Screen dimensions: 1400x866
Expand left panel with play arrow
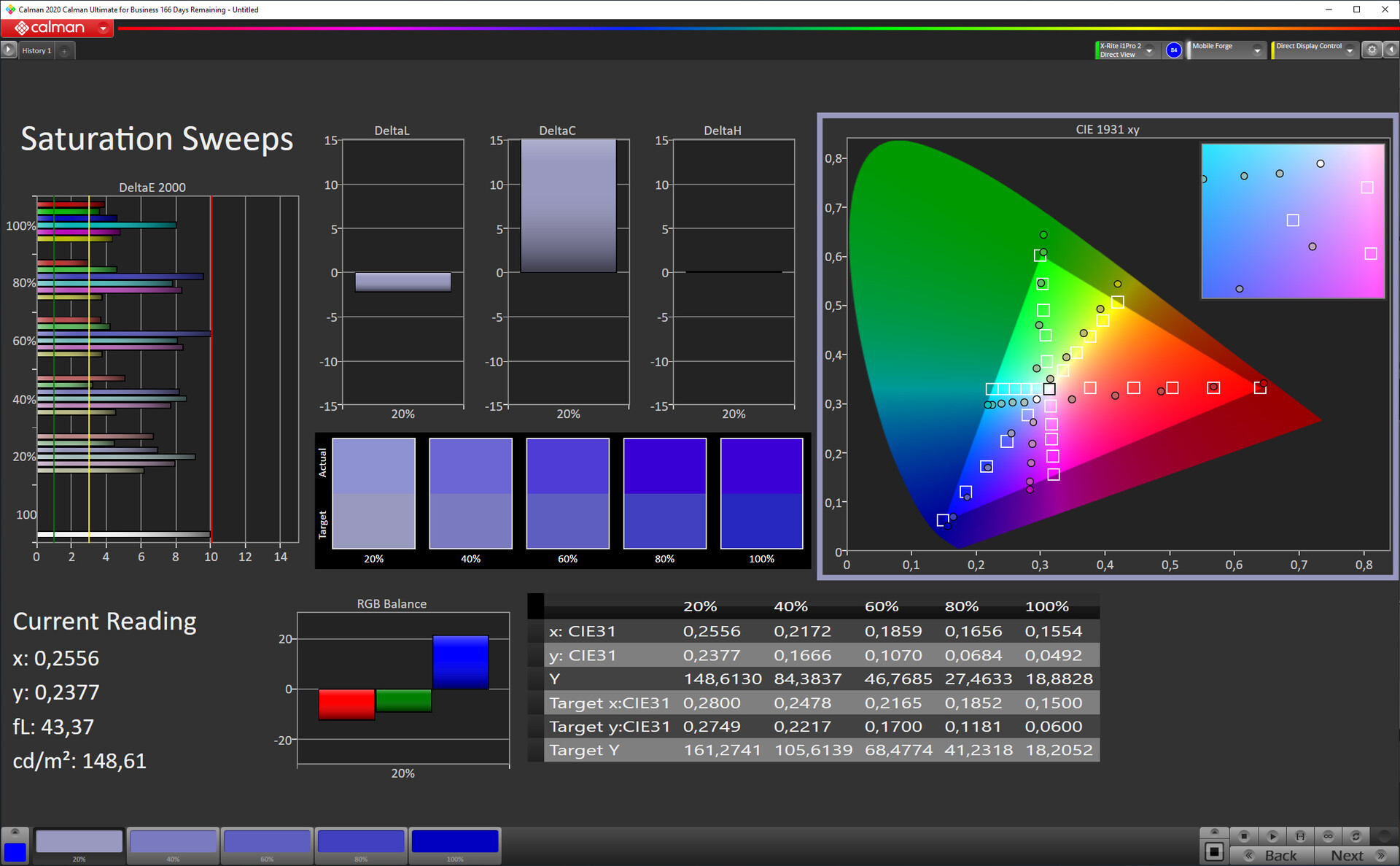click(8, 50)
